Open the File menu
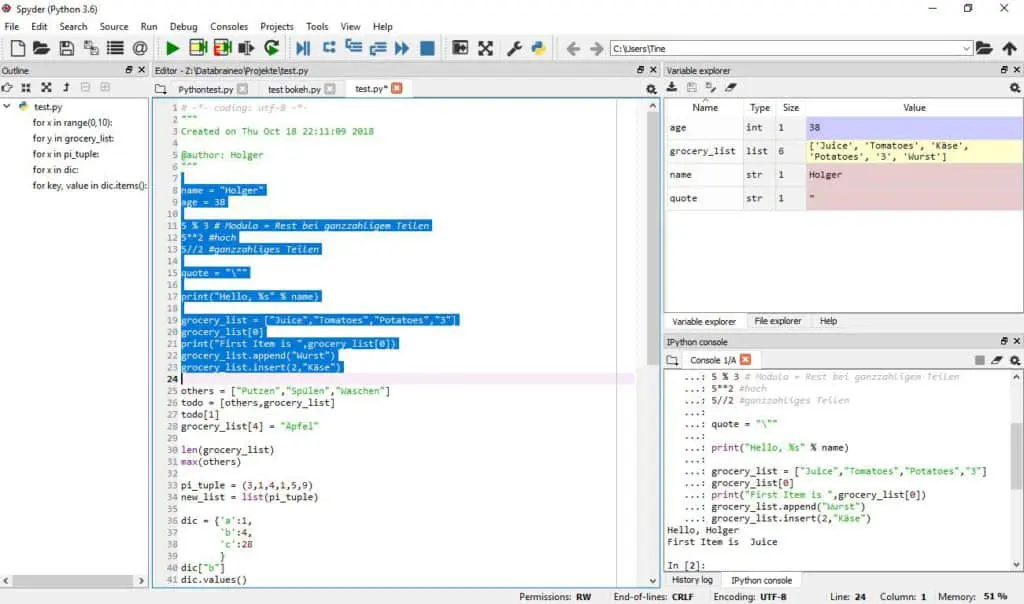The image size is (1024, 604). point(12,27)
